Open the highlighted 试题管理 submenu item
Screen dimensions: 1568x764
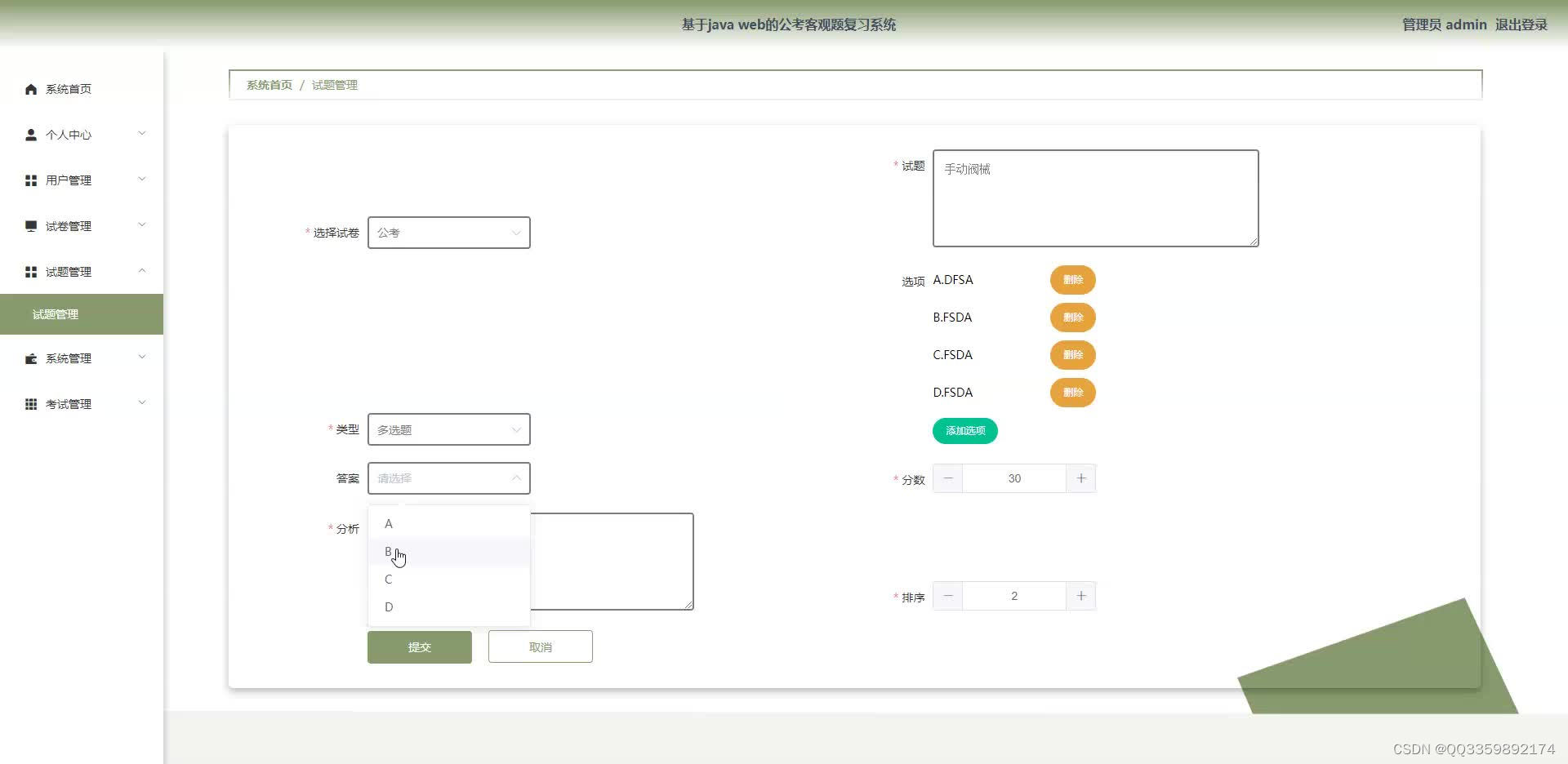point(82,314)
